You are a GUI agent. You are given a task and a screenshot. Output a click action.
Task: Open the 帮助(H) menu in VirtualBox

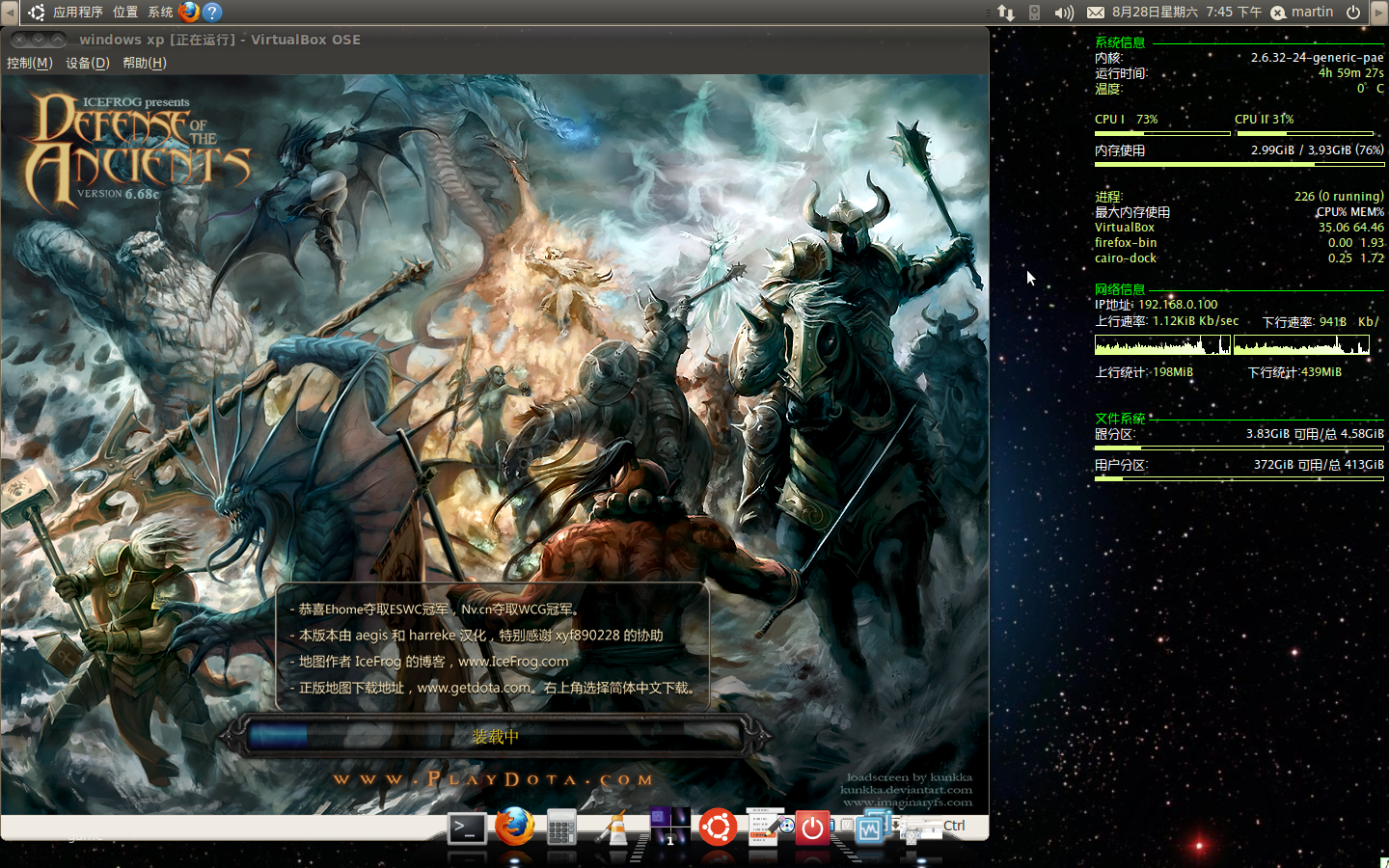pyautogui.click(x=145, y=63)
